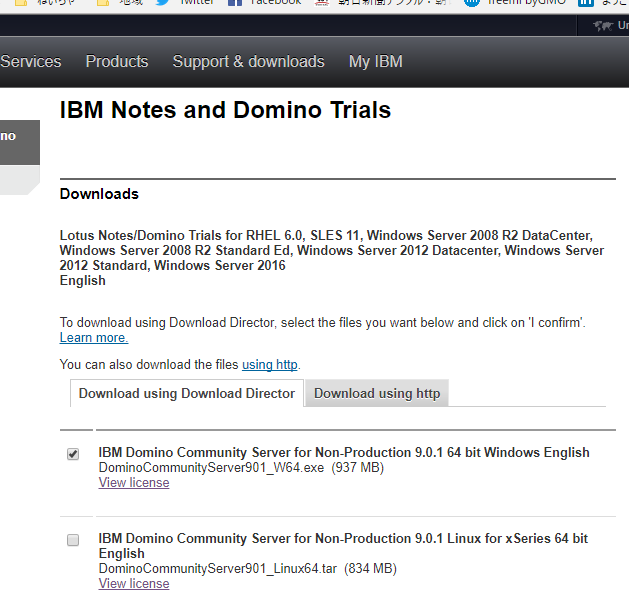Click the world map region icon

pyautogui.click(x=603, y=26)
